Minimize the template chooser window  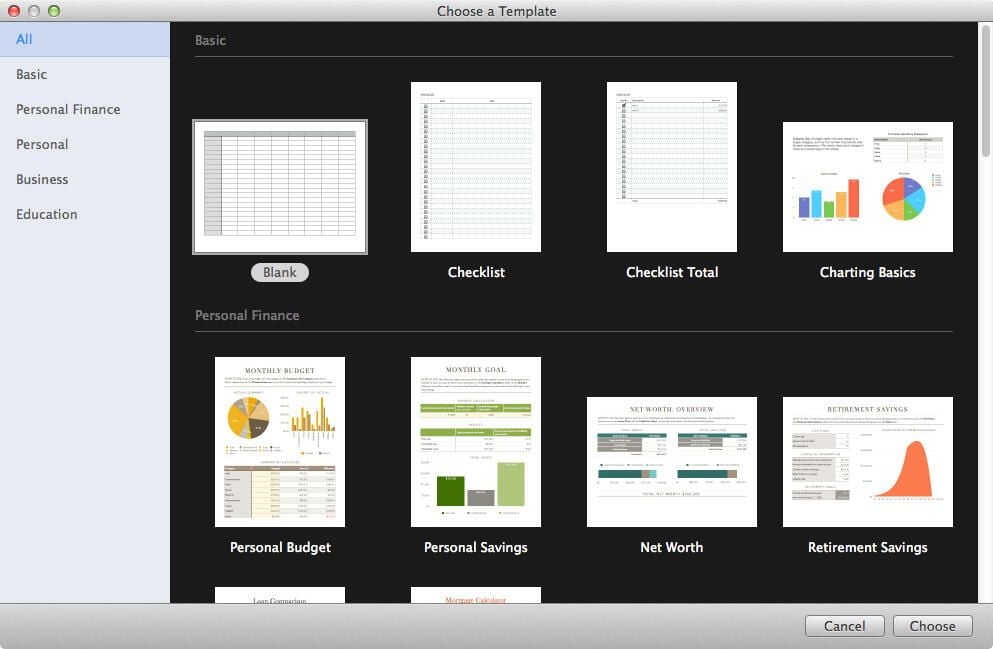pyautogui.click(x=34, y=11)
